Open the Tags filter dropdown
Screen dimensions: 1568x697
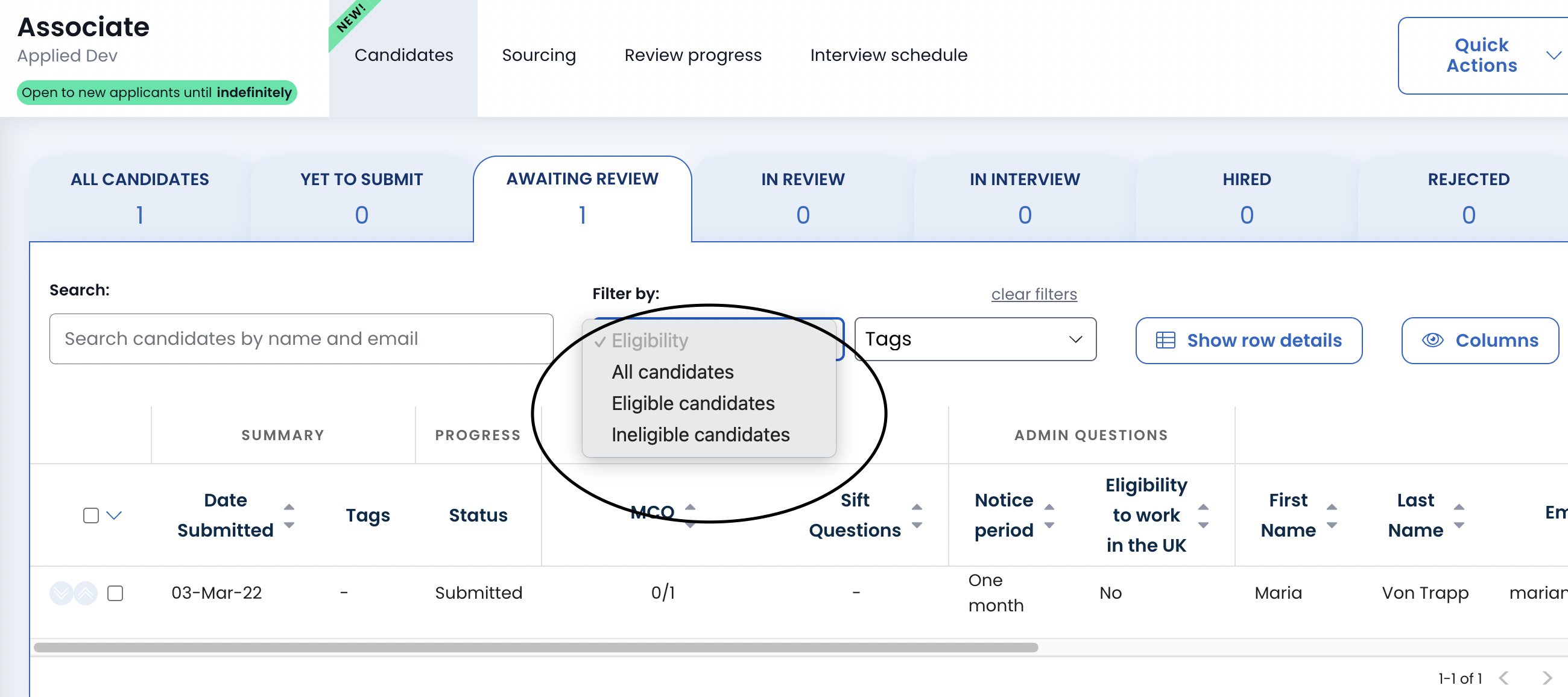tap(975, 339)
